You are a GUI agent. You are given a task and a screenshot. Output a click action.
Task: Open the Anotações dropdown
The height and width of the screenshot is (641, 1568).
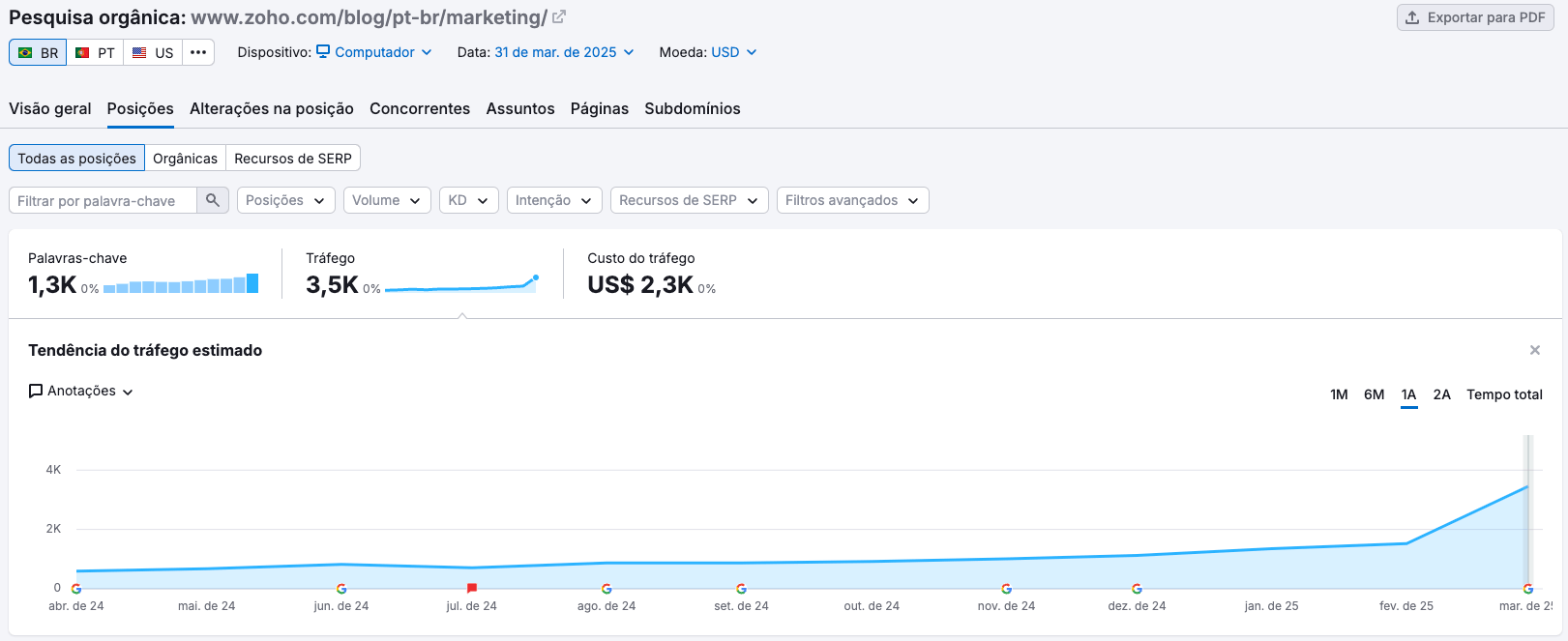(81, 391)
